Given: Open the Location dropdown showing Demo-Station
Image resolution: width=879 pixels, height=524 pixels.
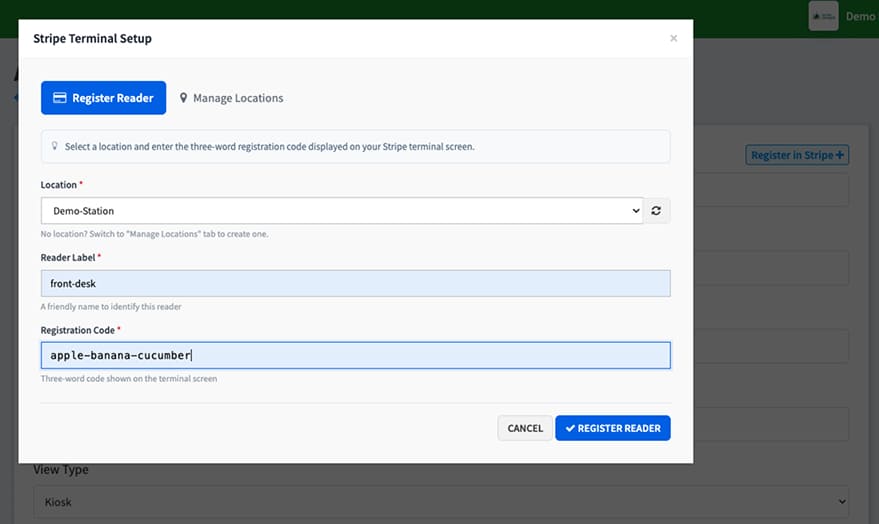Looking at the screenshot, I should pyautogui.click(x=342, y=211).
